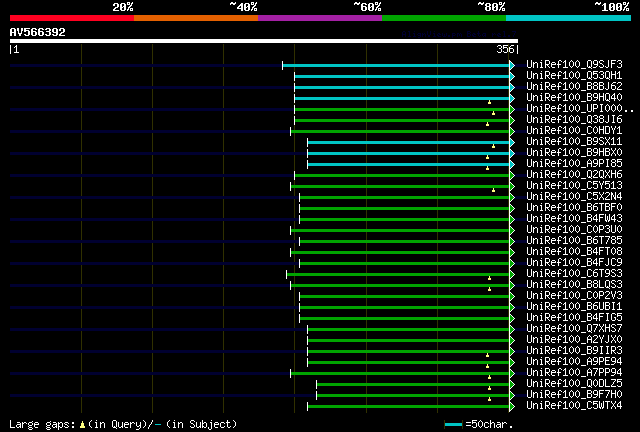Viewport: 640px width, 432px height.
Task: Click UniRef100_C5X2N4 text
Action: [574, 197]
